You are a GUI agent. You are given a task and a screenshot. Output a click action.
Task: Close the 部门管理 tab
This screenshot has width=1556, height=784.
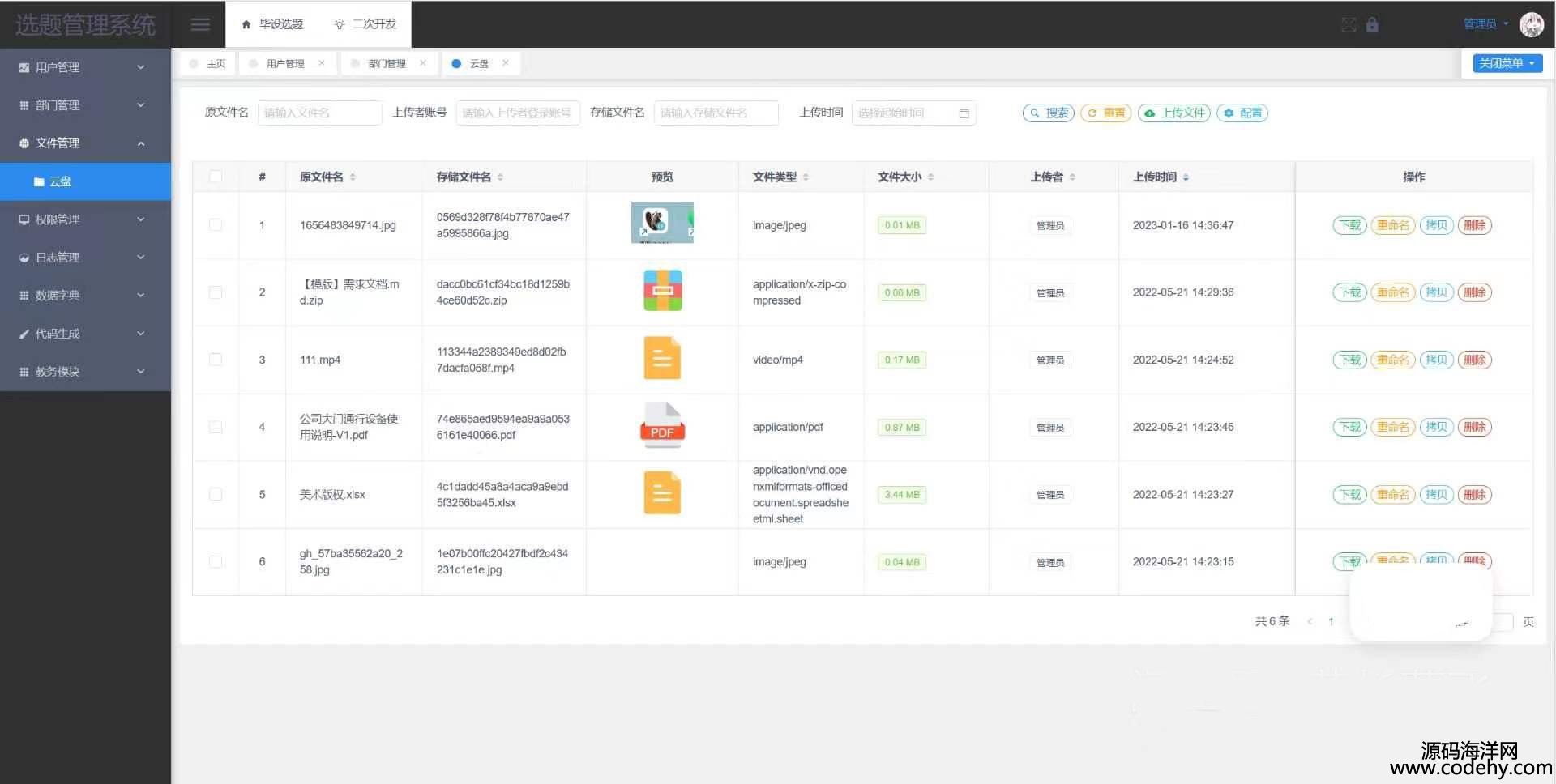(423, 63)
